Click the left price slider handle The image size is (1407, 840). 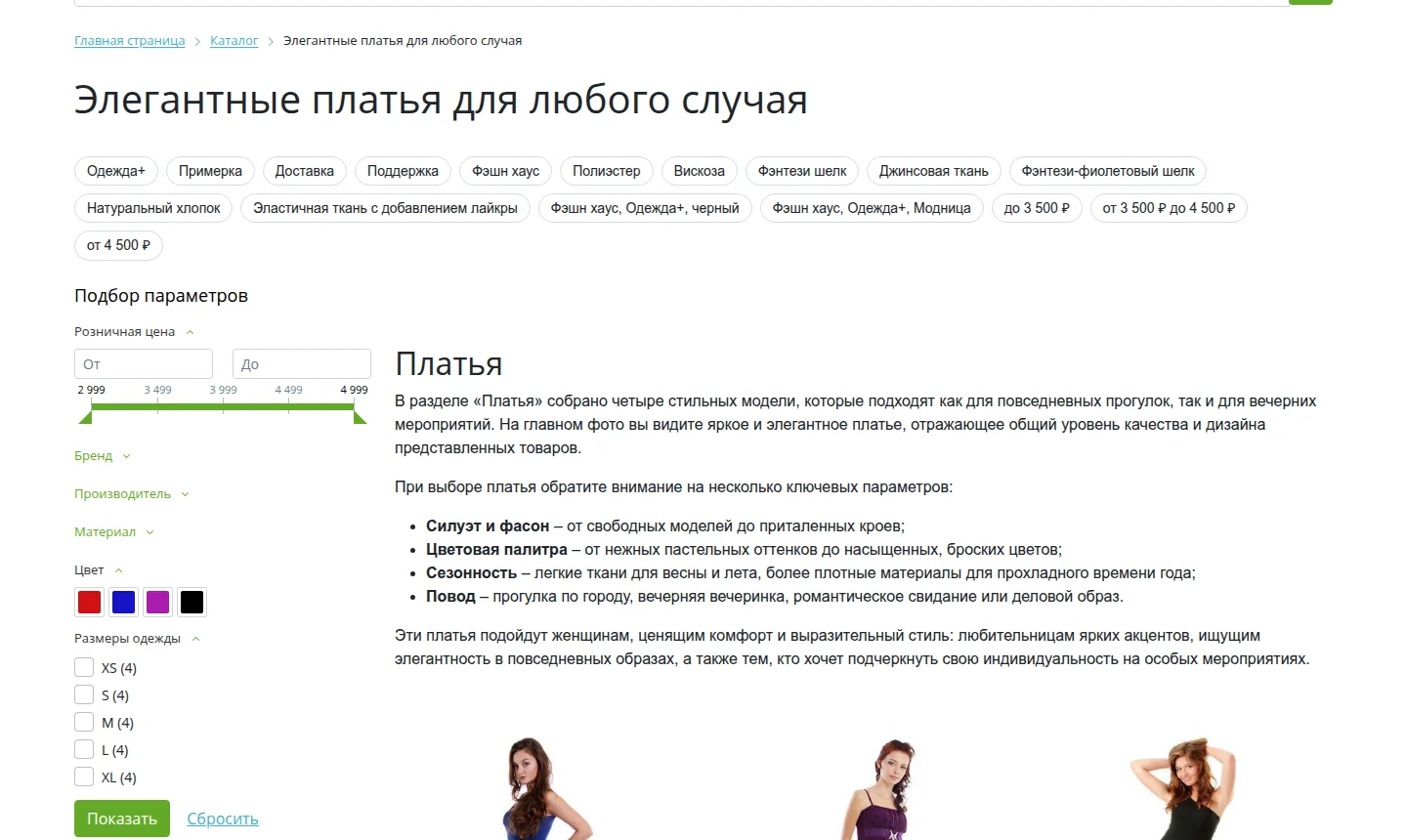pyautogui.click(x=85, y=417)
